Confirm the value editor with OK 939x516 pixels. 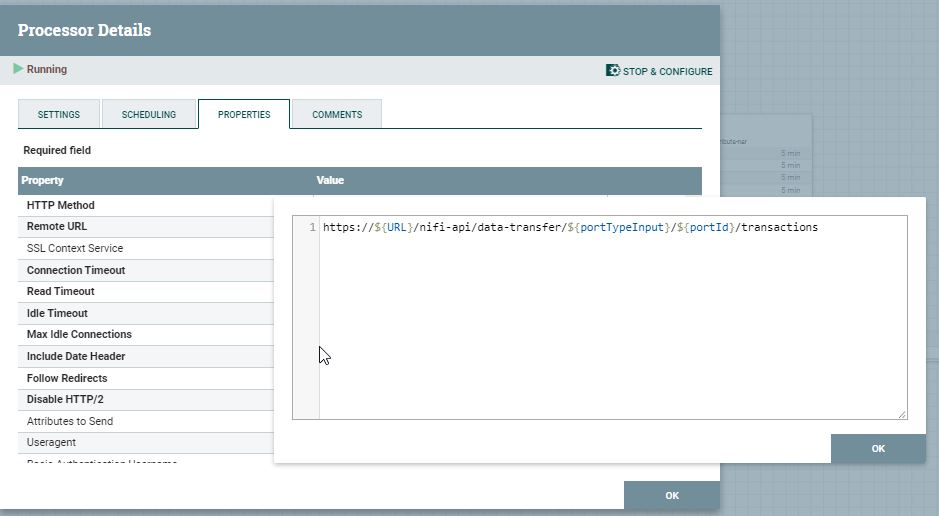pyautogui.click(x=878, y=448)
